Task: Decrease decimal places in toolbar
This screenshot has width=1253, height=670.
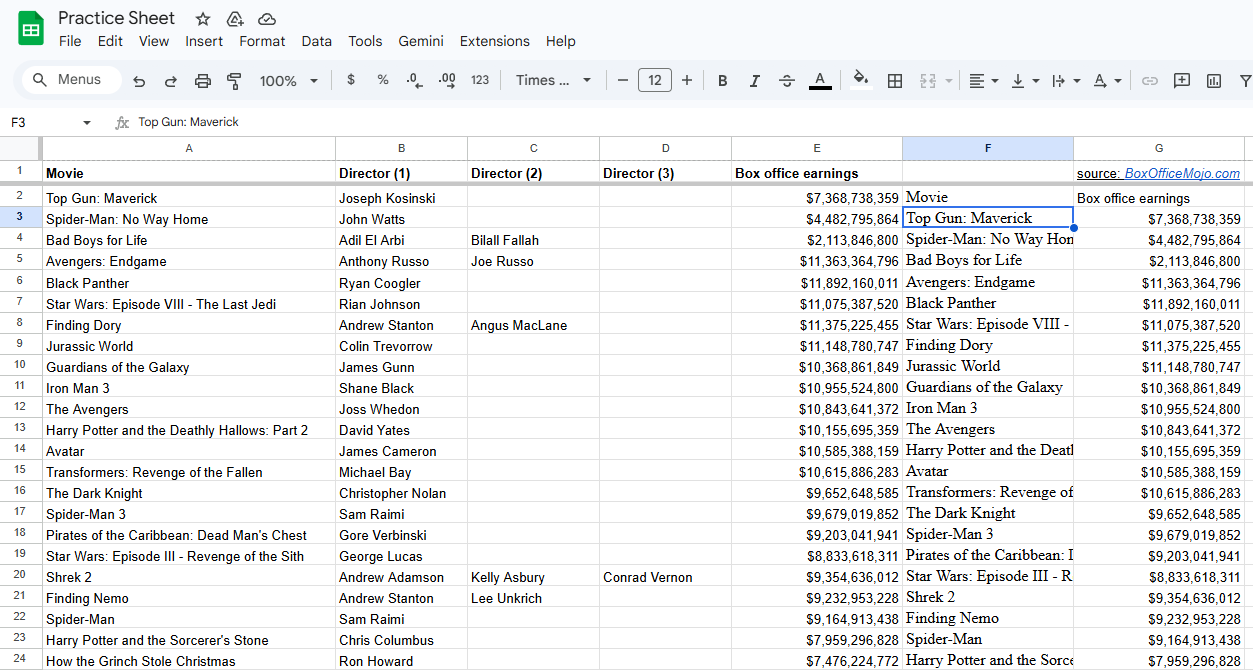Action: (414, 80)
